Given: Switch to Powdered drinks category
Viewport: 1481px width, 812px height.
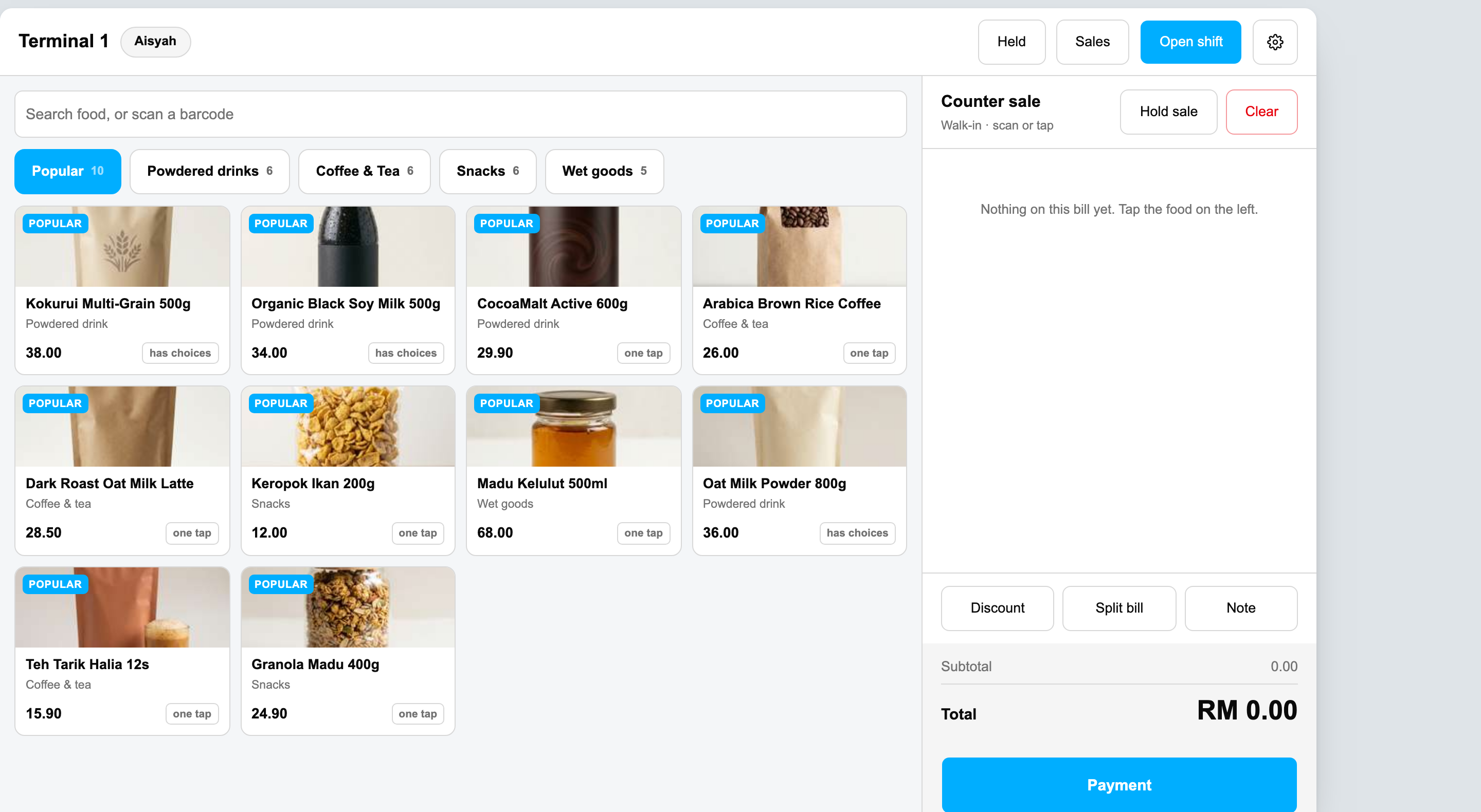Looking at the screenshot, I should (x=209, y=171).
